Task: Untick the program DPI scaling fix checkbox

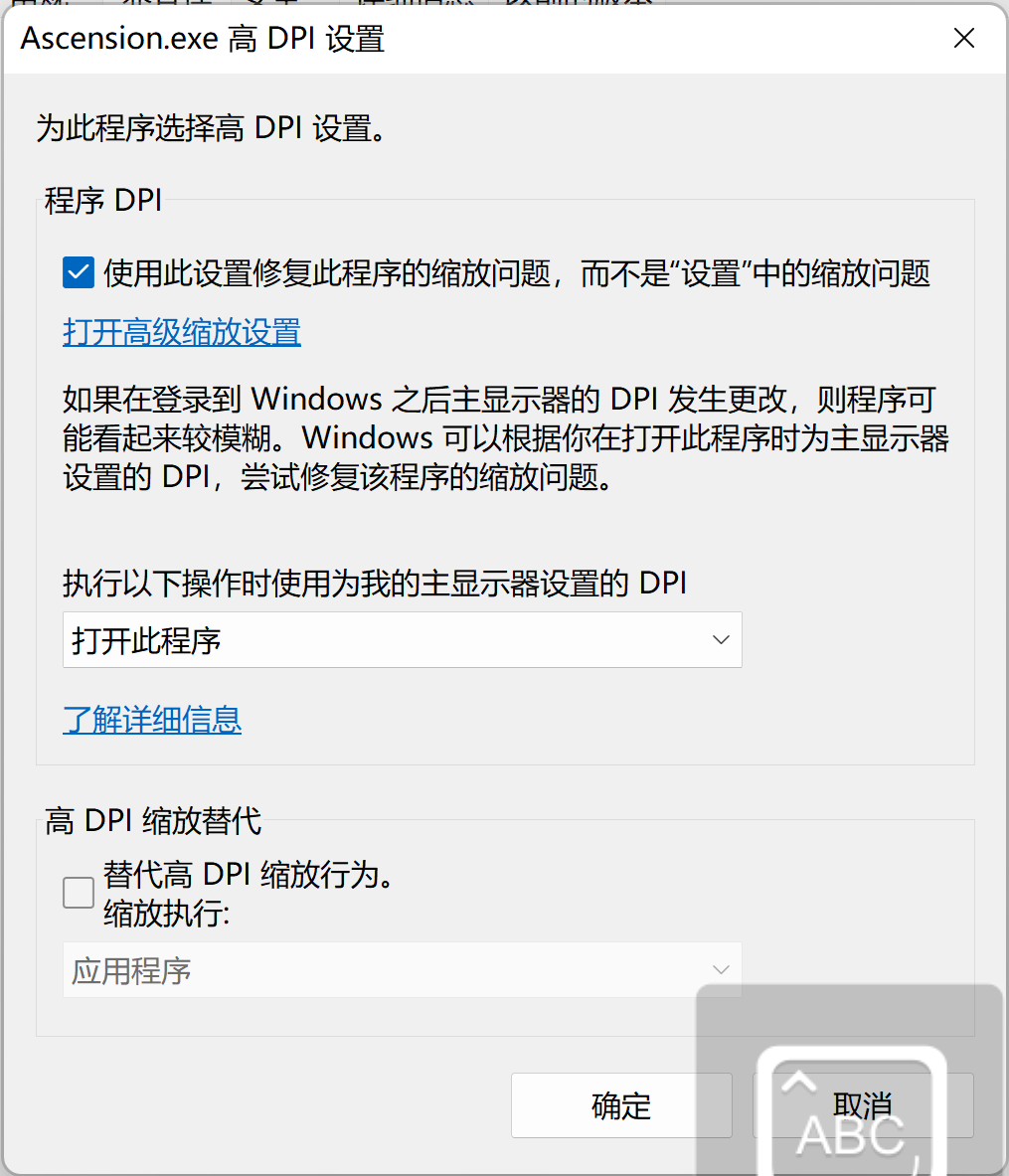Action: coord(78,272)
